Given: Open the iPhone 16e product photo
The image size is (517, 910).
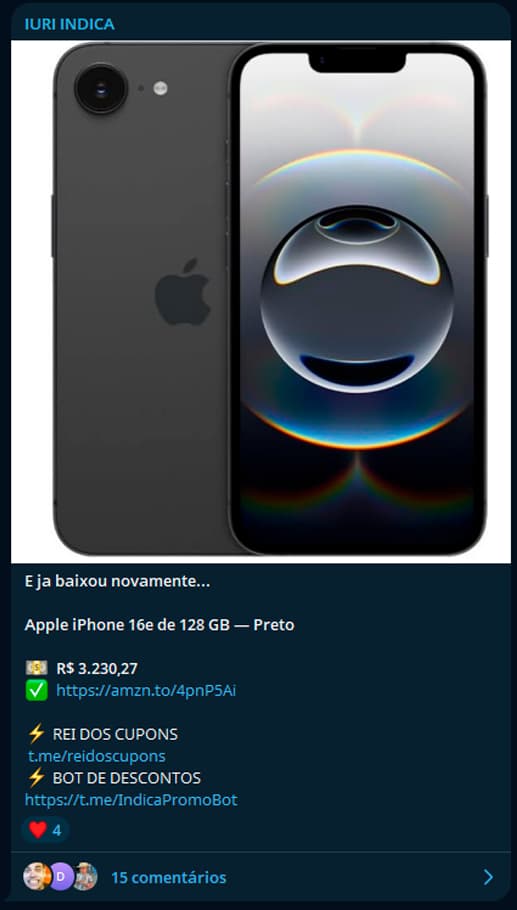Looking at the screenshot, I should point(261,301).
